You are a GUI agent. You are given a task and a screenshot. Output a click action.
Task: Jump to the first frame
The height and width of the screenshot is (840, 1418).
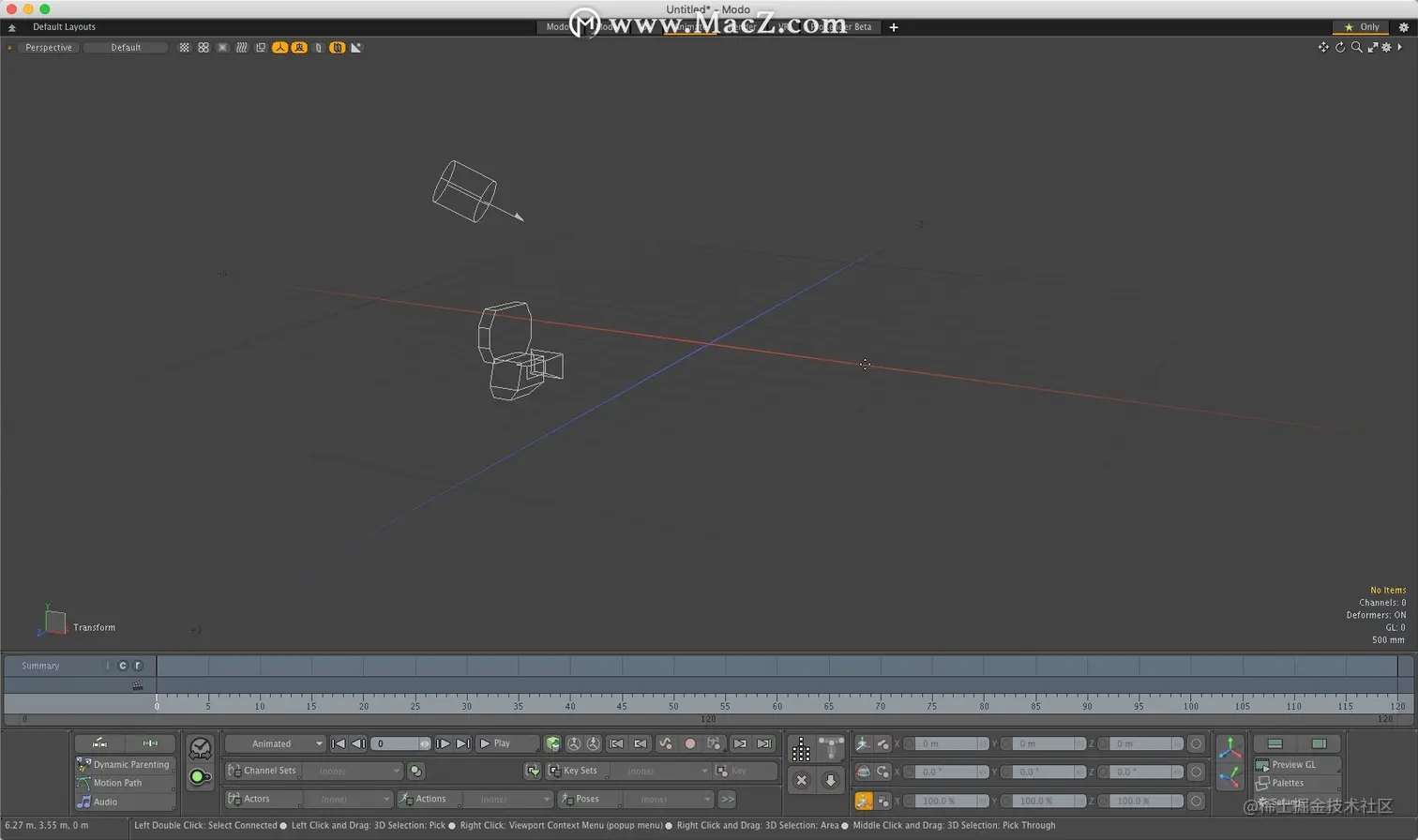point(339,743)
